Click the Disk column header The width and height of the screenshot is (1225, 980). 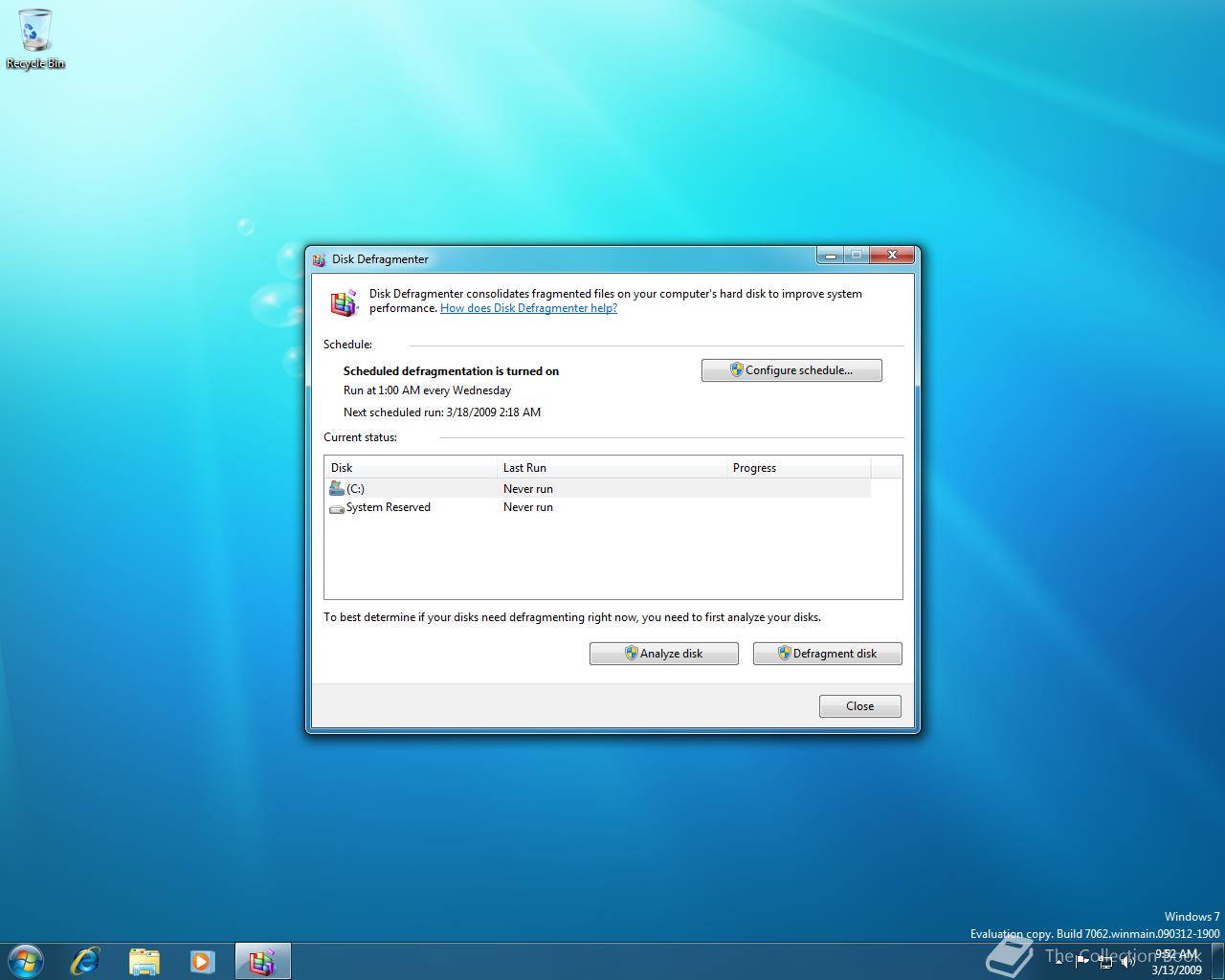coord(411,468)
